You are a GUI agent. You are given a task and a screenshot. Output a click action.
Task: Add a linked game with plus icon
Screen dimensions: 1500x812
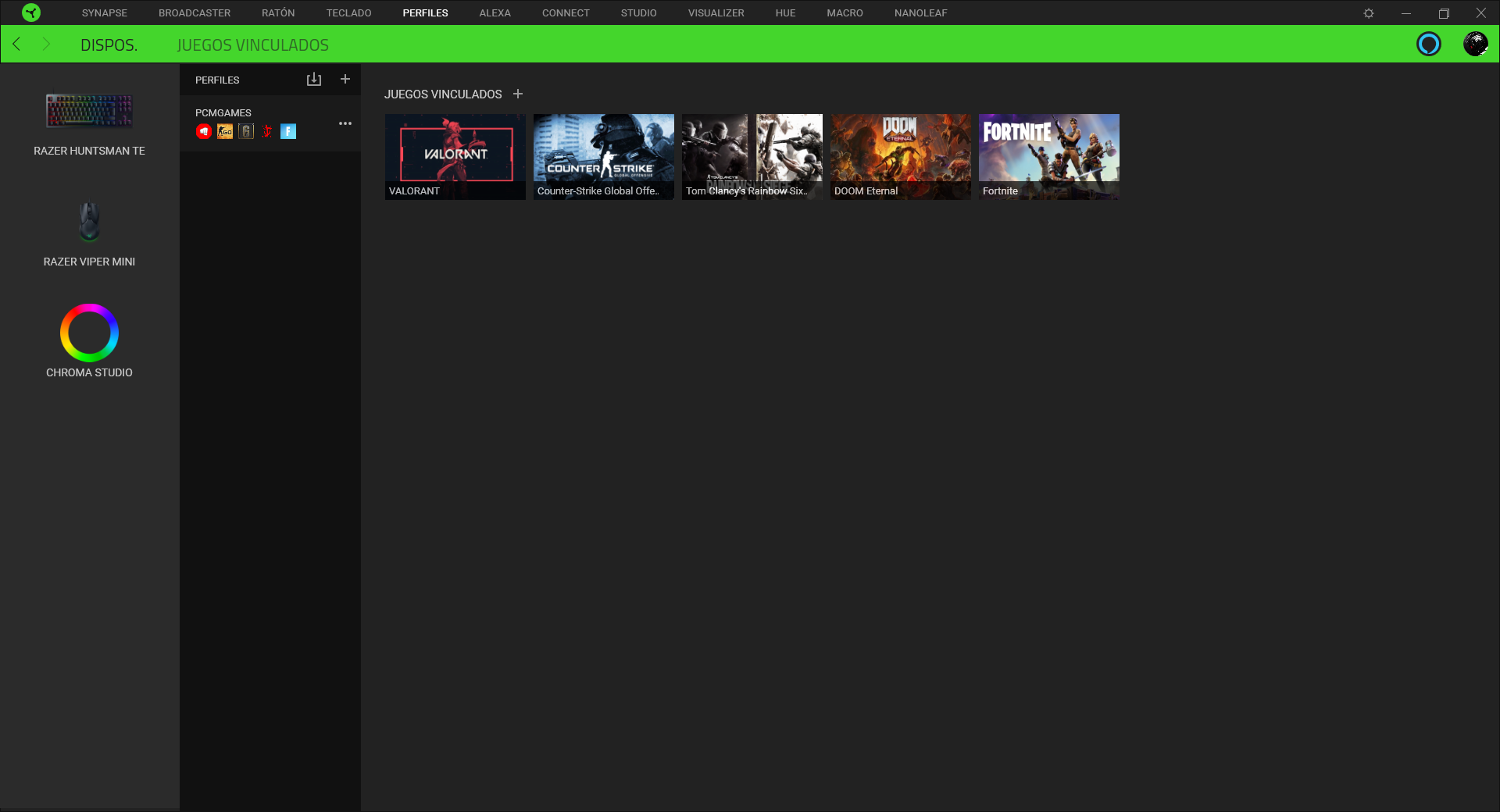(x=518, y=94)
